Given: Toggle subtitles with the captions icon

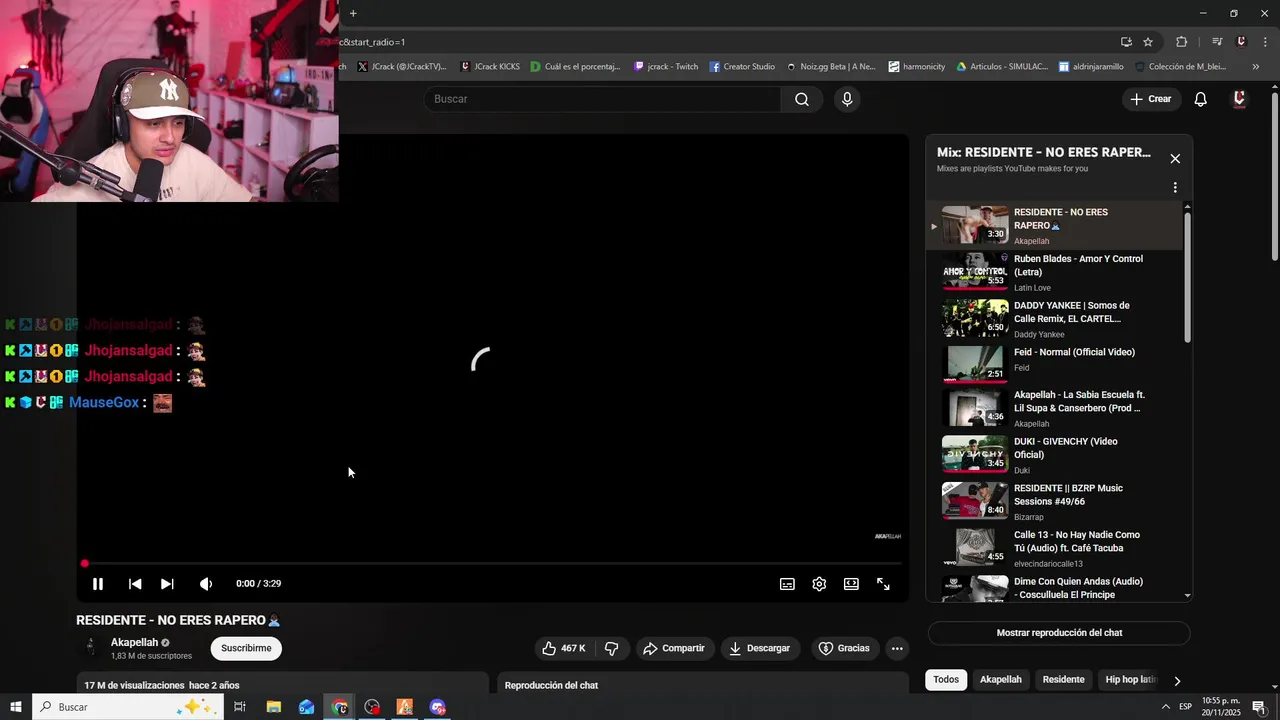Looking at the screenshot, I should pyautogui.click(x=787, y=584).
